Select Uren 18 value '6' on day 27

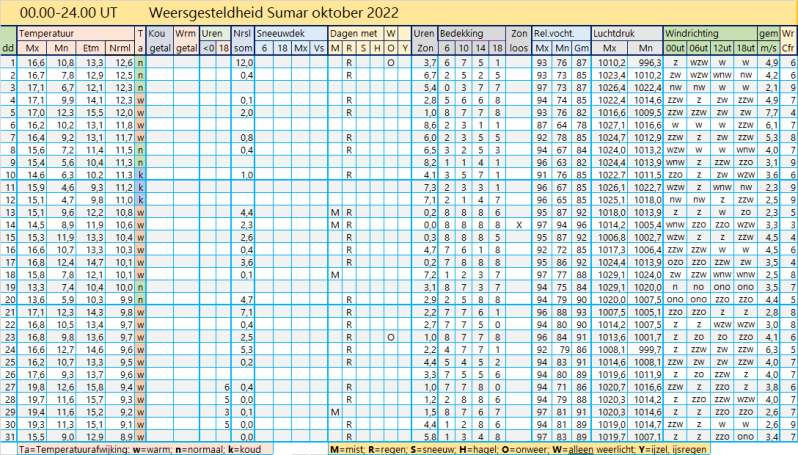(x=226, y=387)
